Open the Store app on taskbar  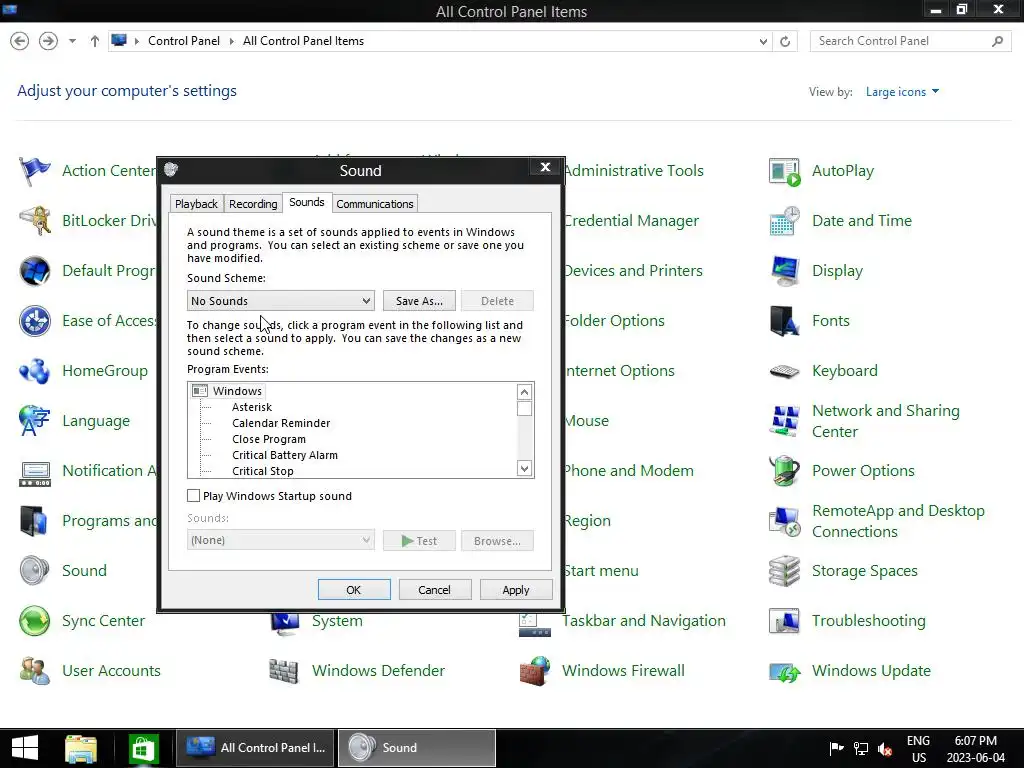click(x=143, y=748)
